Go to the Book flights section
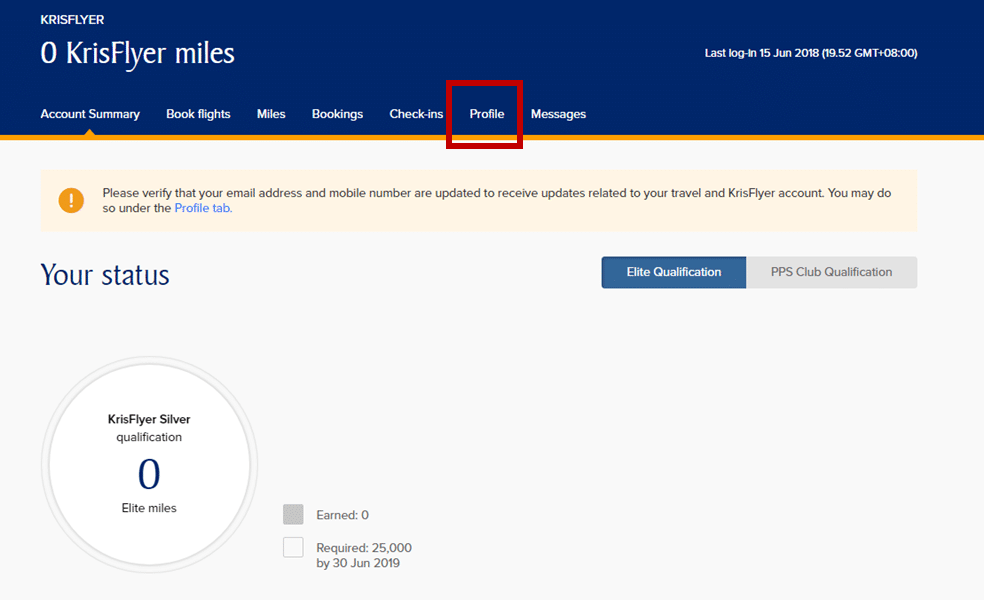The width and height of the screenshot is (984, 600). (x=198, y=113)
